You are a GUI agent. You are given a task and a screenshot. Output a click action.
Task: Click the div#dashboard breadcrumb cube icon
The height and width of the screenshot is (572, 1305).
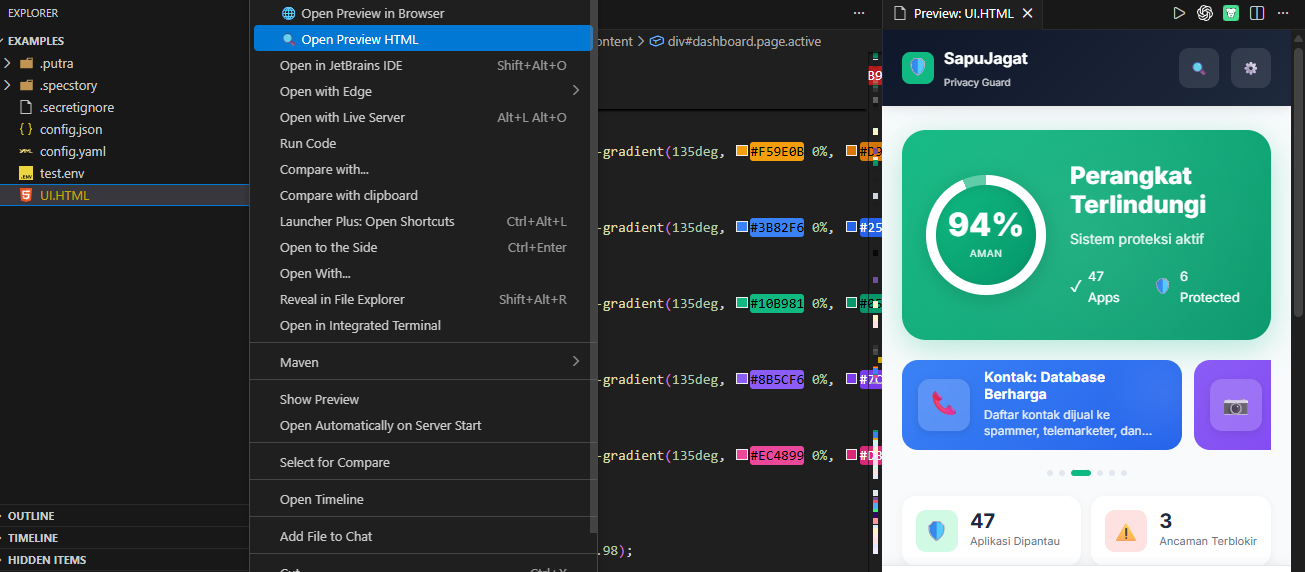657,41
